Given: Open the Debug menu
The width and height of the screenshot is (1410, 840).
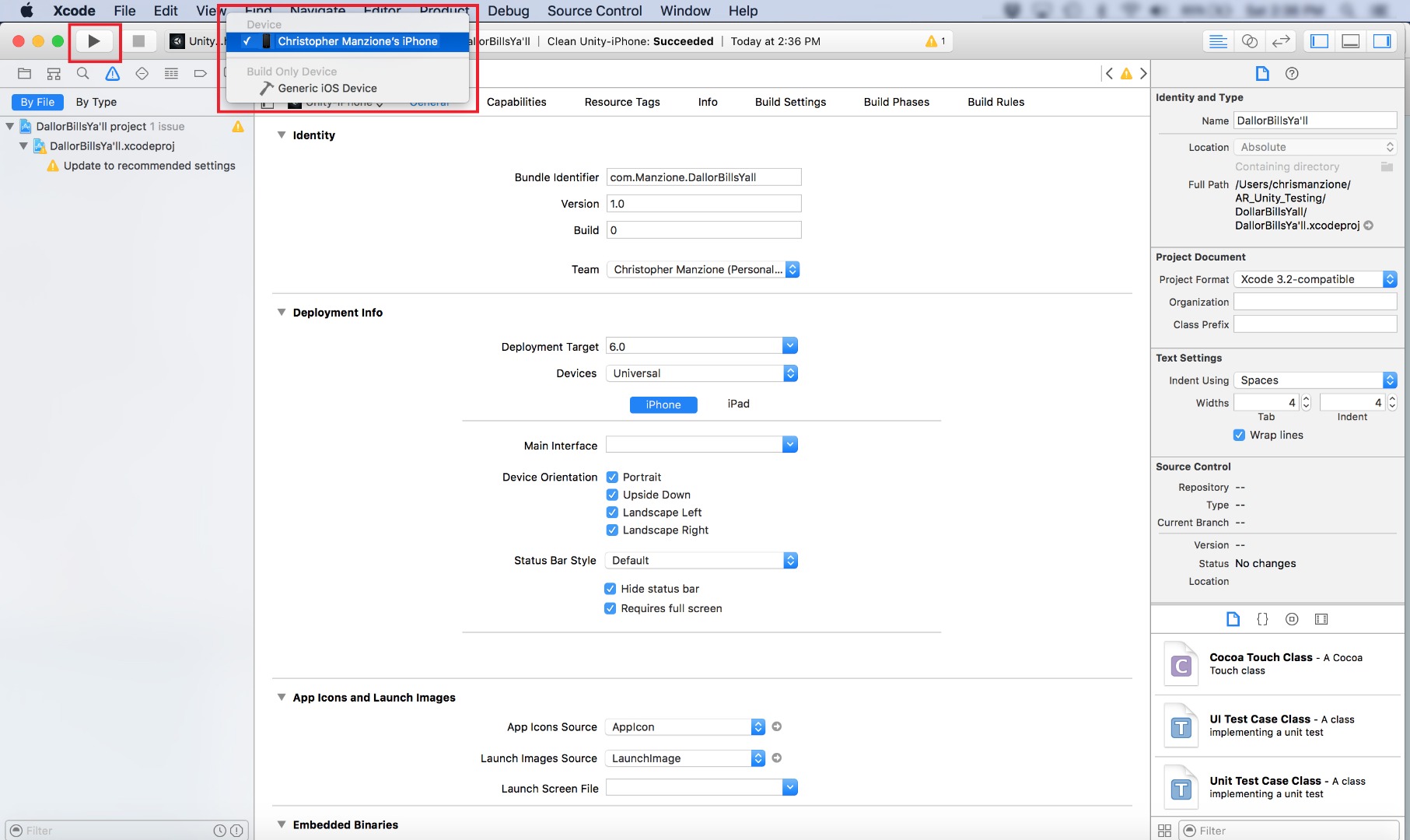Looking at the screenshot, I should pyautogui.click(x=509, y=11).
